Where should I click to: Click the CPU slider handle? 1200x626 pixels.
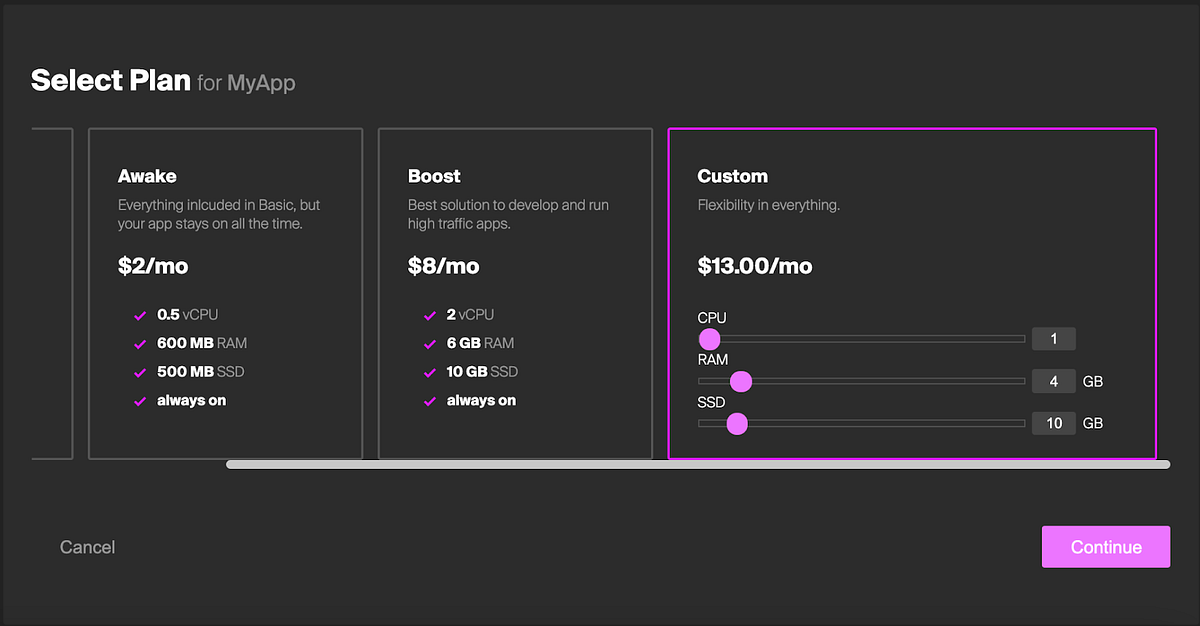710,339
